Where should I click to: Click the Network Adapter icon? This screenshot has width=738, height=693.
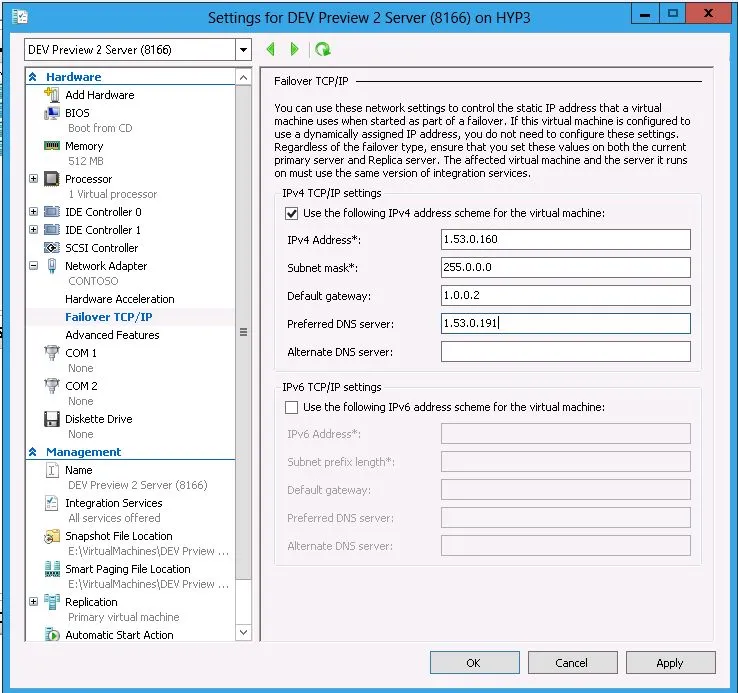(x=52, y=266)
